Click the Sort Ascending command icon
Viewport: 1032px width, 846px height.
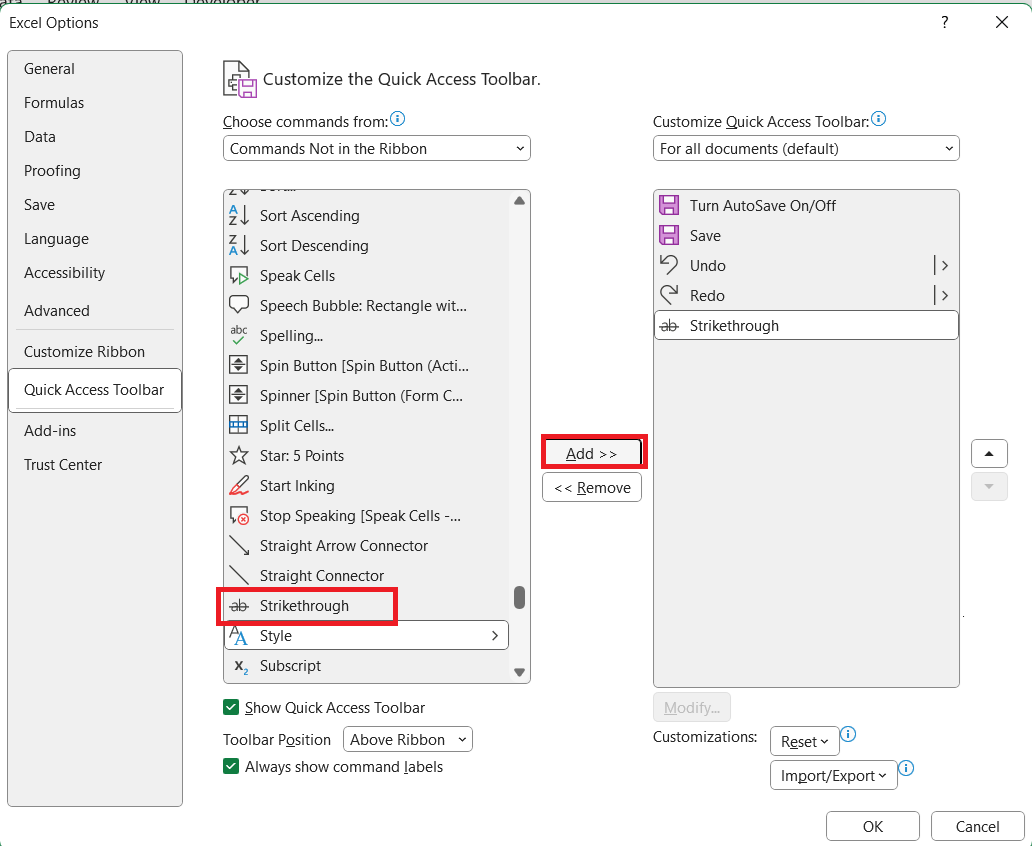[x=239, y=216]
